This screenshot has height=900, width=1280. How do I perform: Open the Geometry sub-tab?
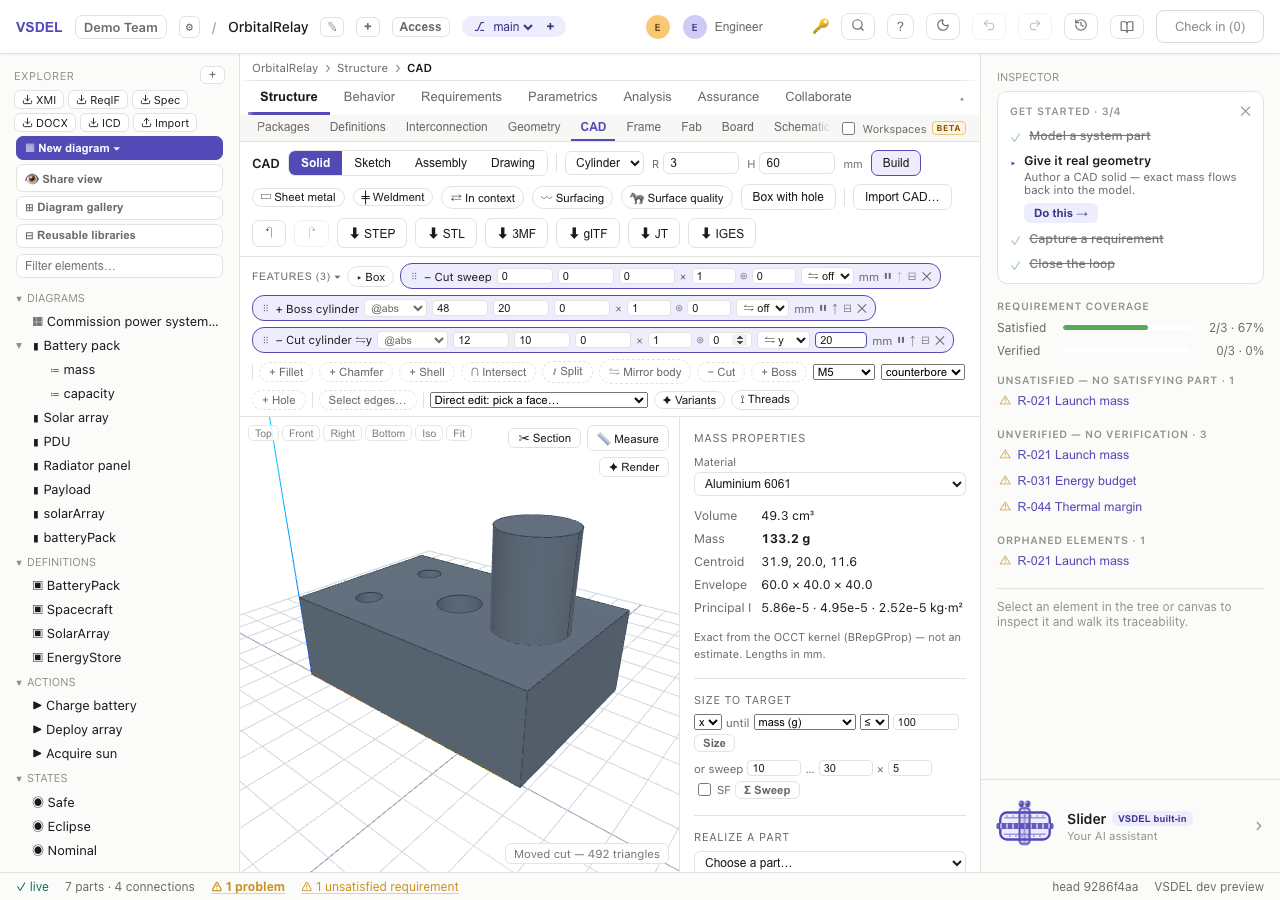click(534, 127)
